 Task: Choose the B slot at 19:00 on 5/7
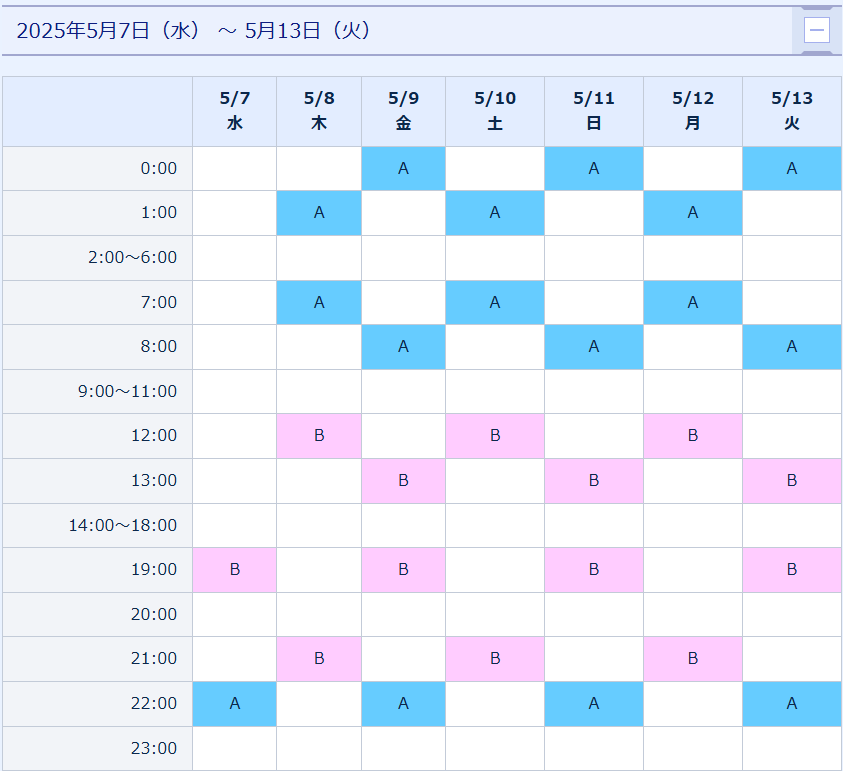tap(234, 570)
